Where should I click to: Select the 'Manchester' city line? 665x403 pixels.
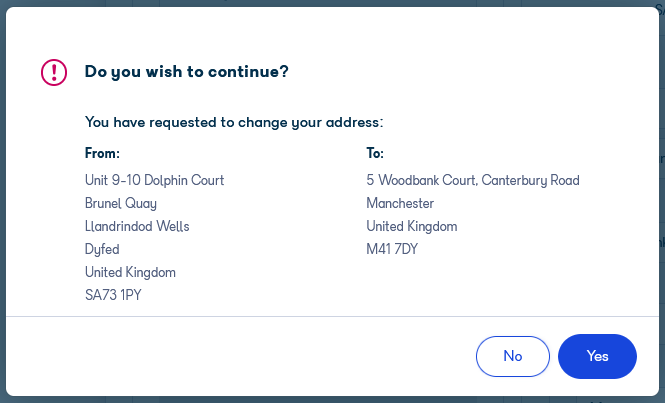pos(400,203)
